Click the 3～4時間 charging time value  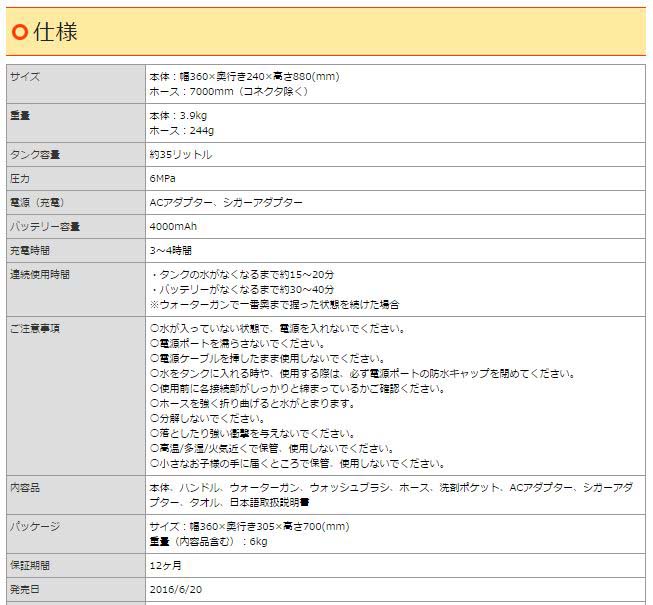pyautogui.click(x=171, y=251)
